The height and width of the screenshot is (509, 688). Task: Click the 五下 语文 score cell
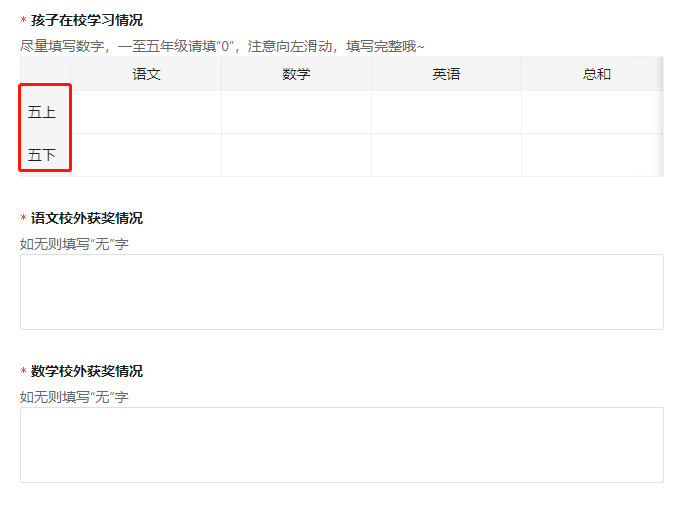(147, 155)
